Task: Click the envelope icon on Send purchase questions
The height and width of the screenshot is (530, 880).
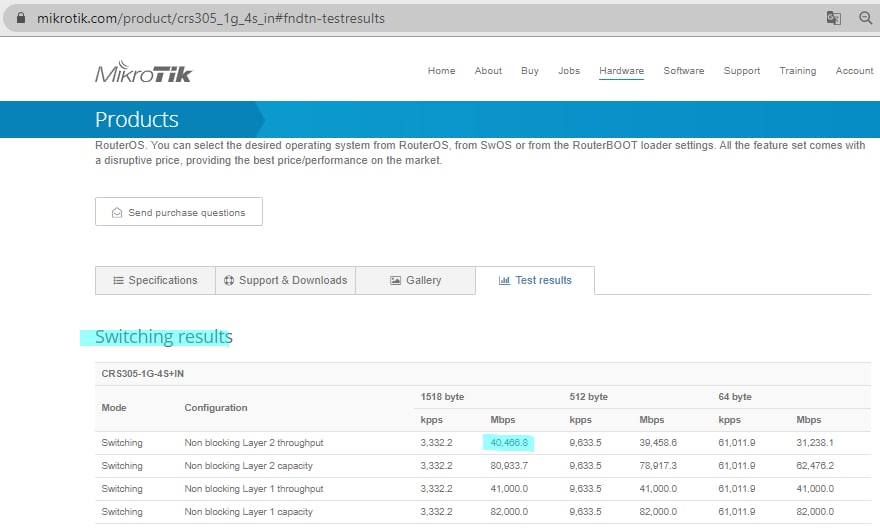Action: pyautogui.click(x=117, y=213)
